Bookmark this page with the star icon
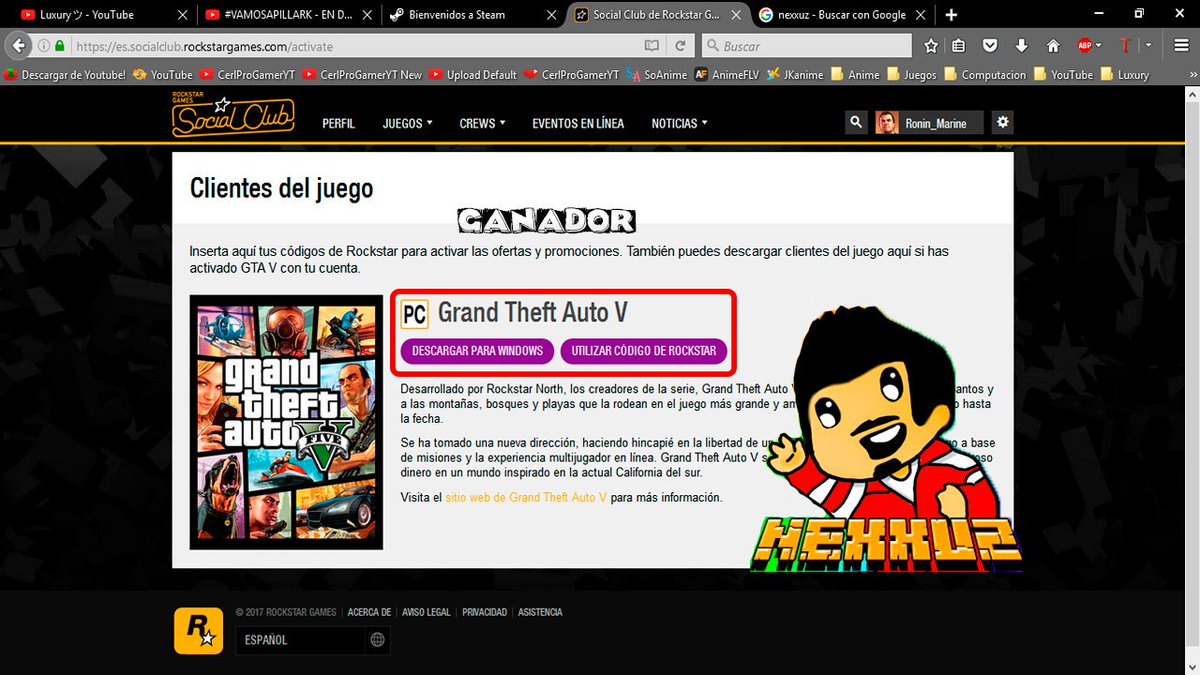 [931, 46]
